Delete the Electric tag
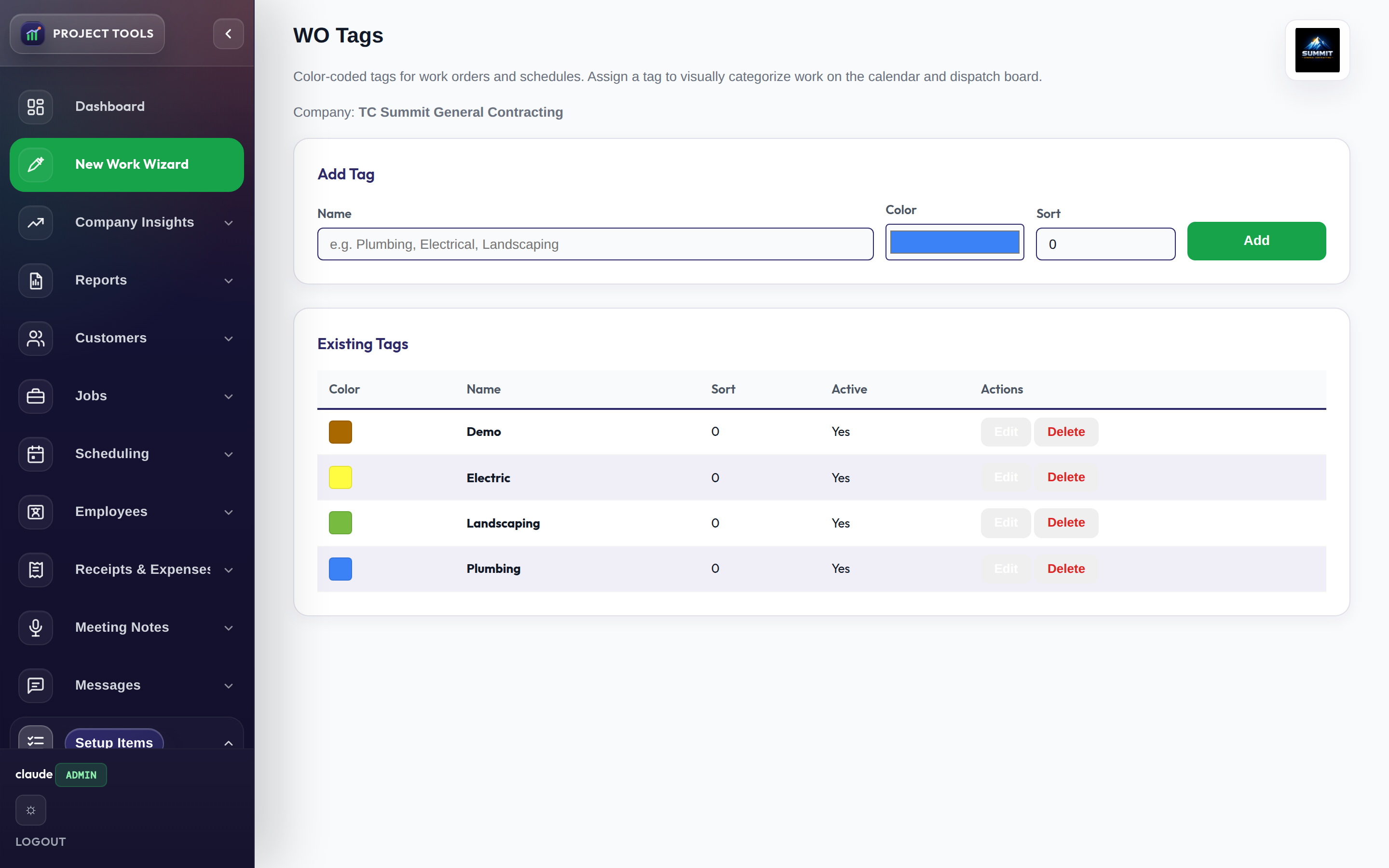Image resolution: width=1389 pixels, height=868 pixels. pos(1066,477)
